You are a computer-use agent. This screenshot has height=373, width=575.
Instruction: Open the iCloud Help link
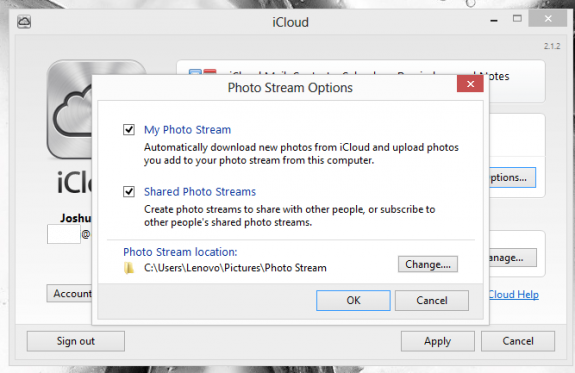pos(514,295)
